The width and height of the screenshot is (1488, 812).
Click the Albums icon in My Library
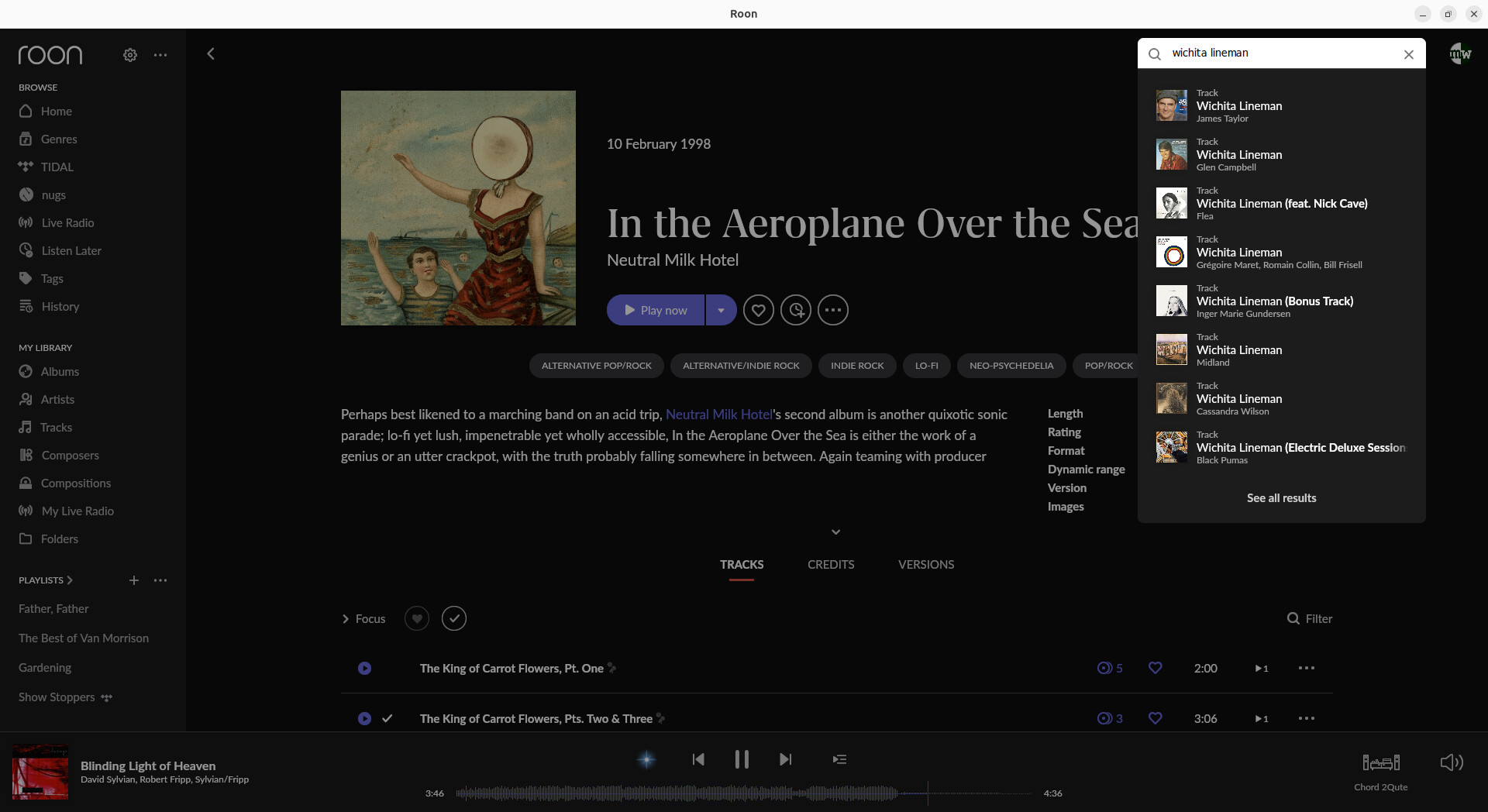26,371
